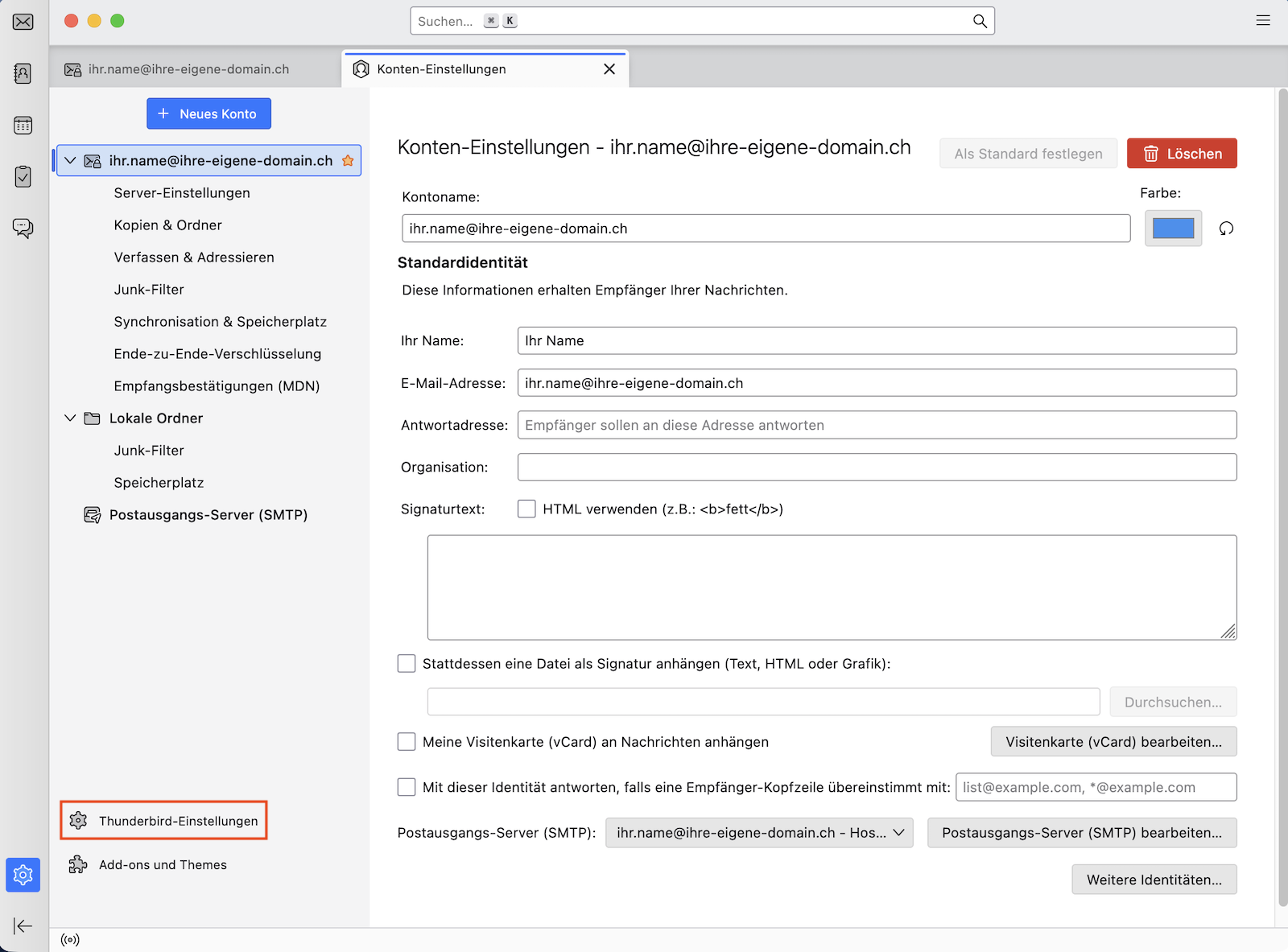Collapse the Lokale Ordner tree chevron
This screenshot has width=1288, height=952.
[70, 418]
